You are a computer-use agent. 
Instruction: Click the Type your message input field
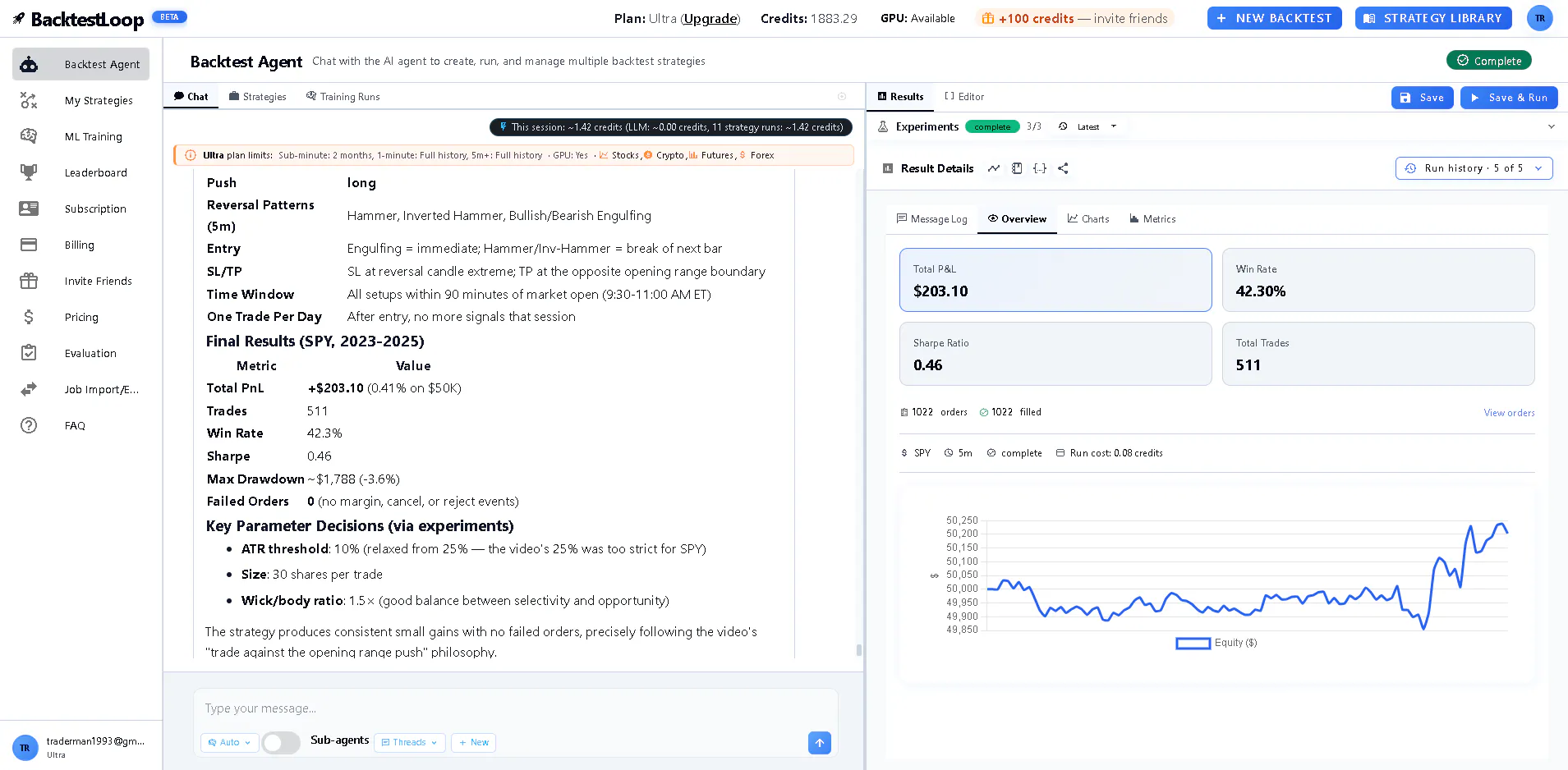(x=516, y=708)
